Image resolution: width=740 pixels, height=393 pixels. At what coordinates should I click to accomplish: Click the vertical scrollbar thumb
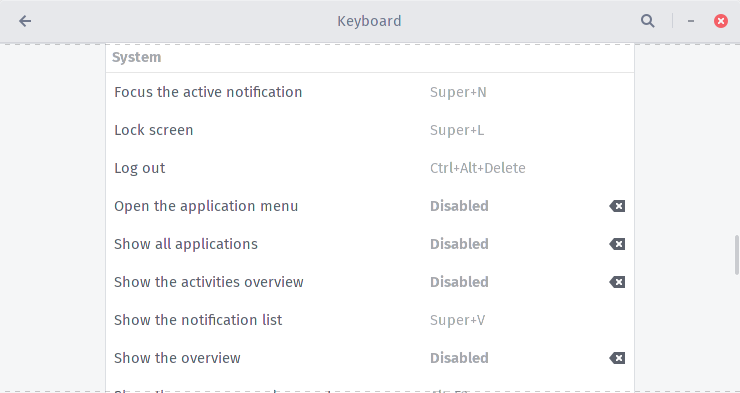tap(736, 255)
